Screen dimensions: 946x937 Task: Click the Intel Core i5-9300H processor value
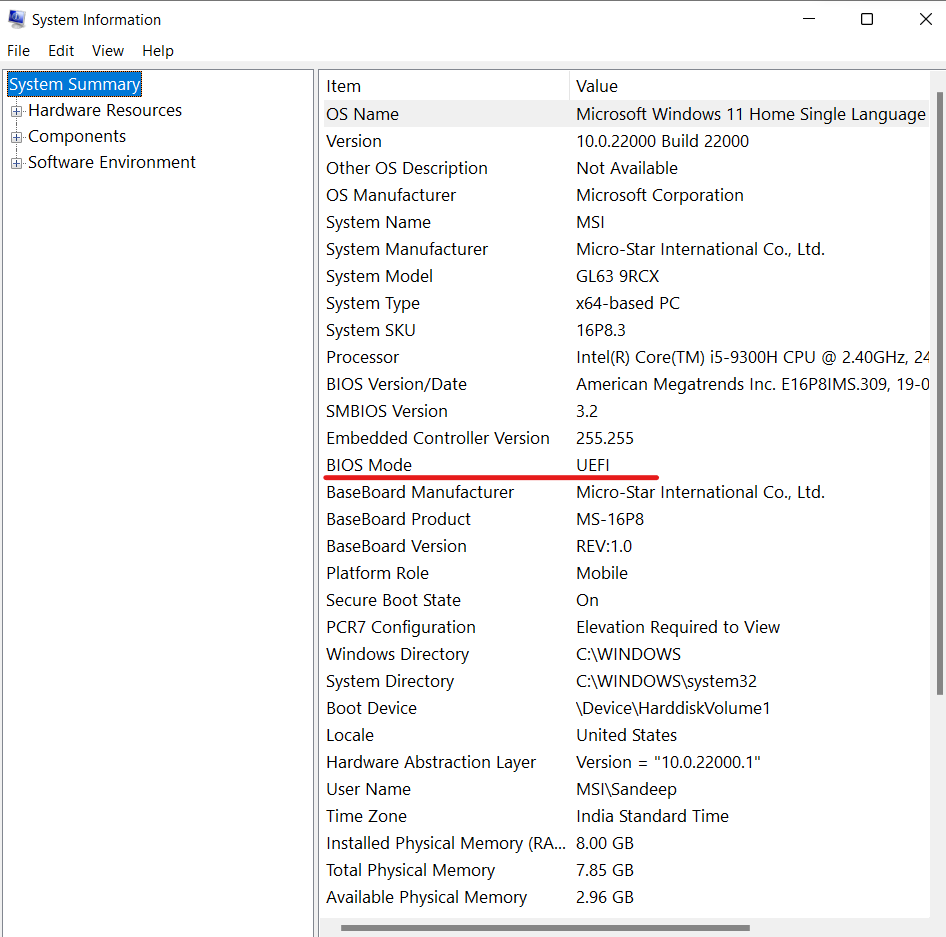pos(752,357)
